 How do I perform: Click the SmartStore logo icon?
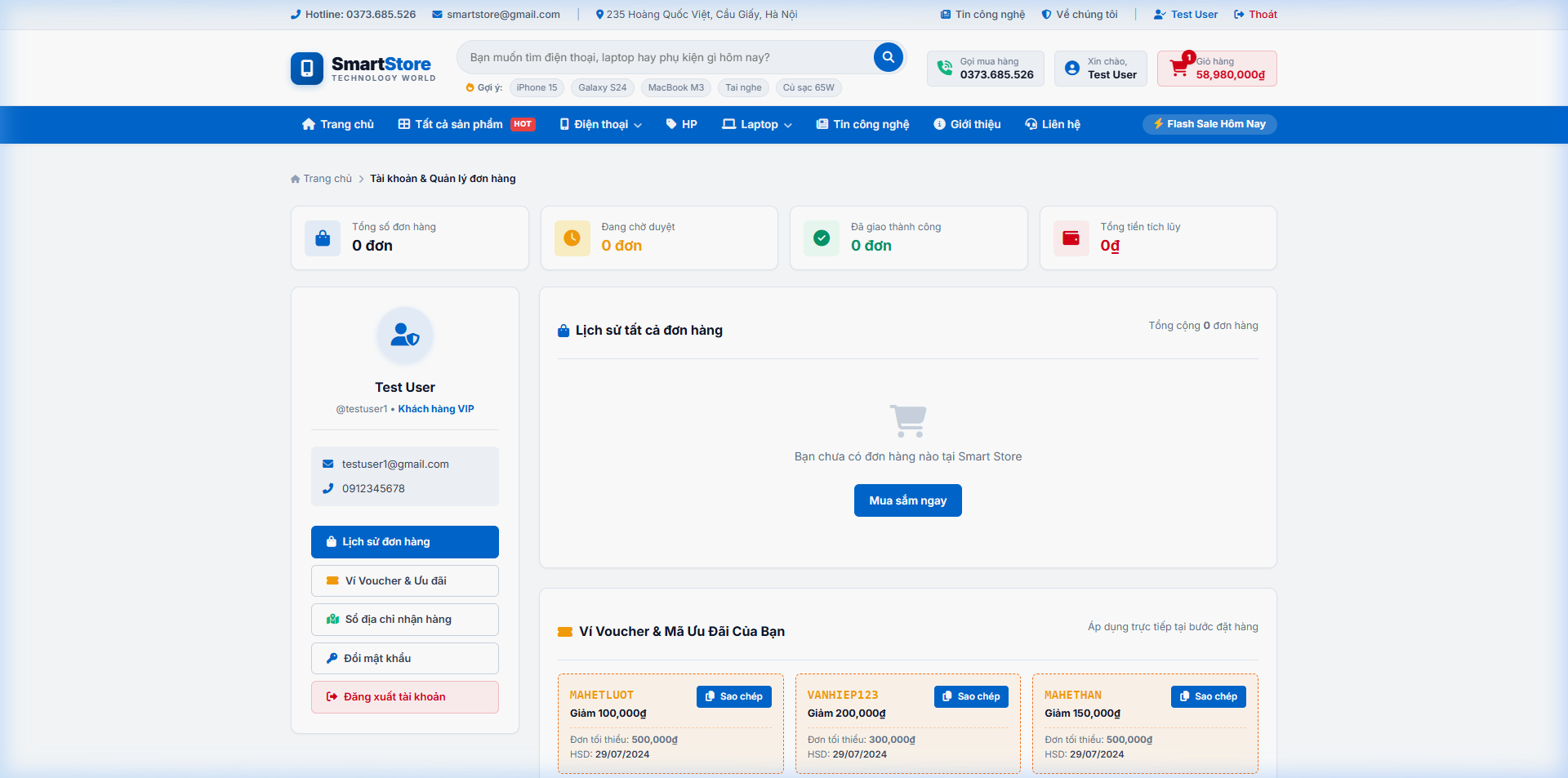[307, 69]
